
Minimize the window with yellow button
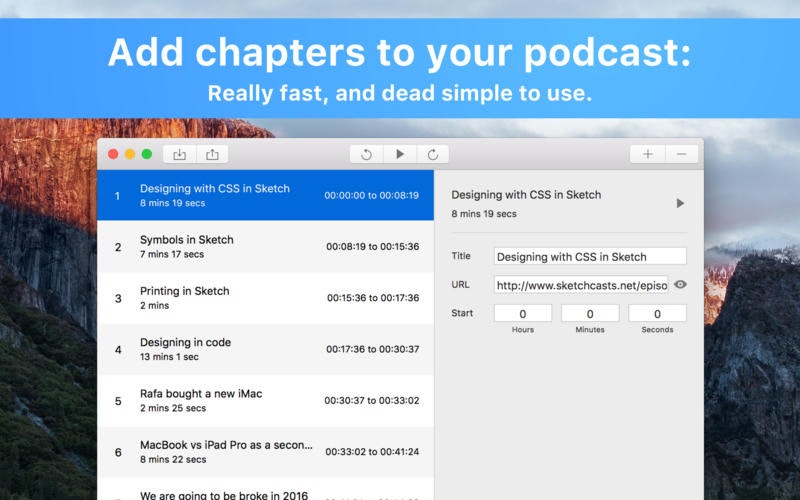[x=130, y=154]
